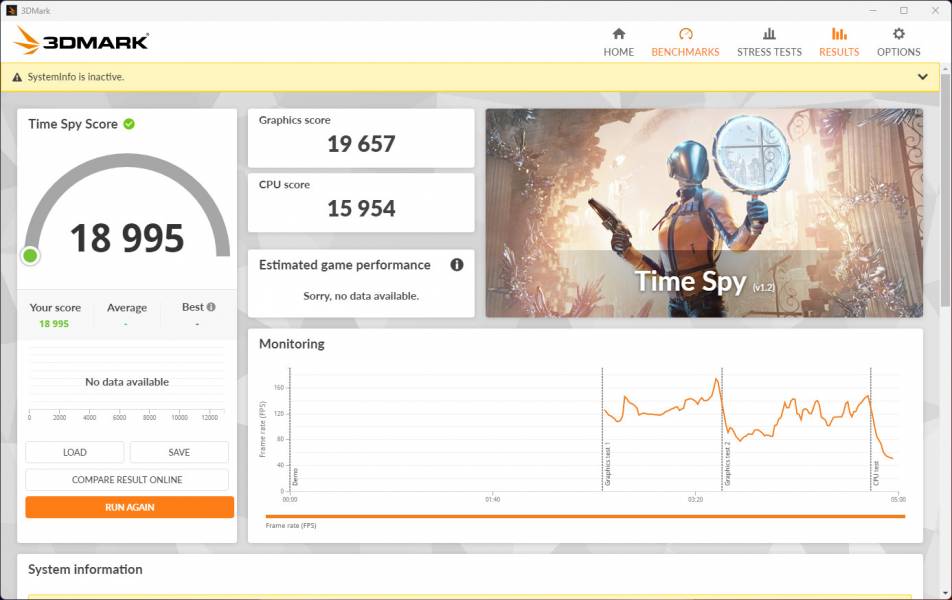The image size is (952, 600).
Task: Click the Graphics test 1 marker in chart
Action: (606, 465)
